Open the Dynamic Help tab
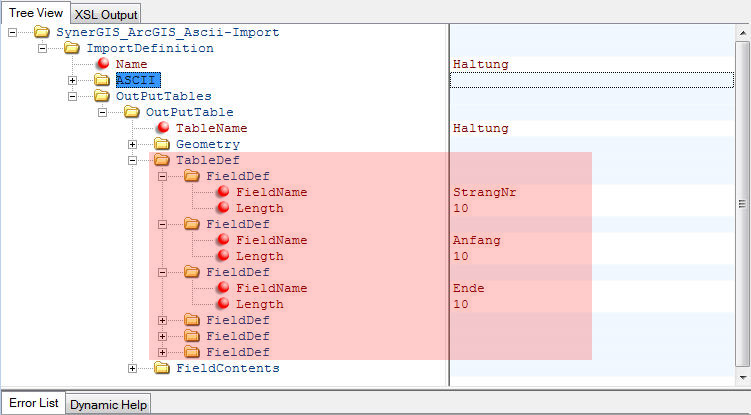This screenshot has width=751, height=415. (109, 404)
